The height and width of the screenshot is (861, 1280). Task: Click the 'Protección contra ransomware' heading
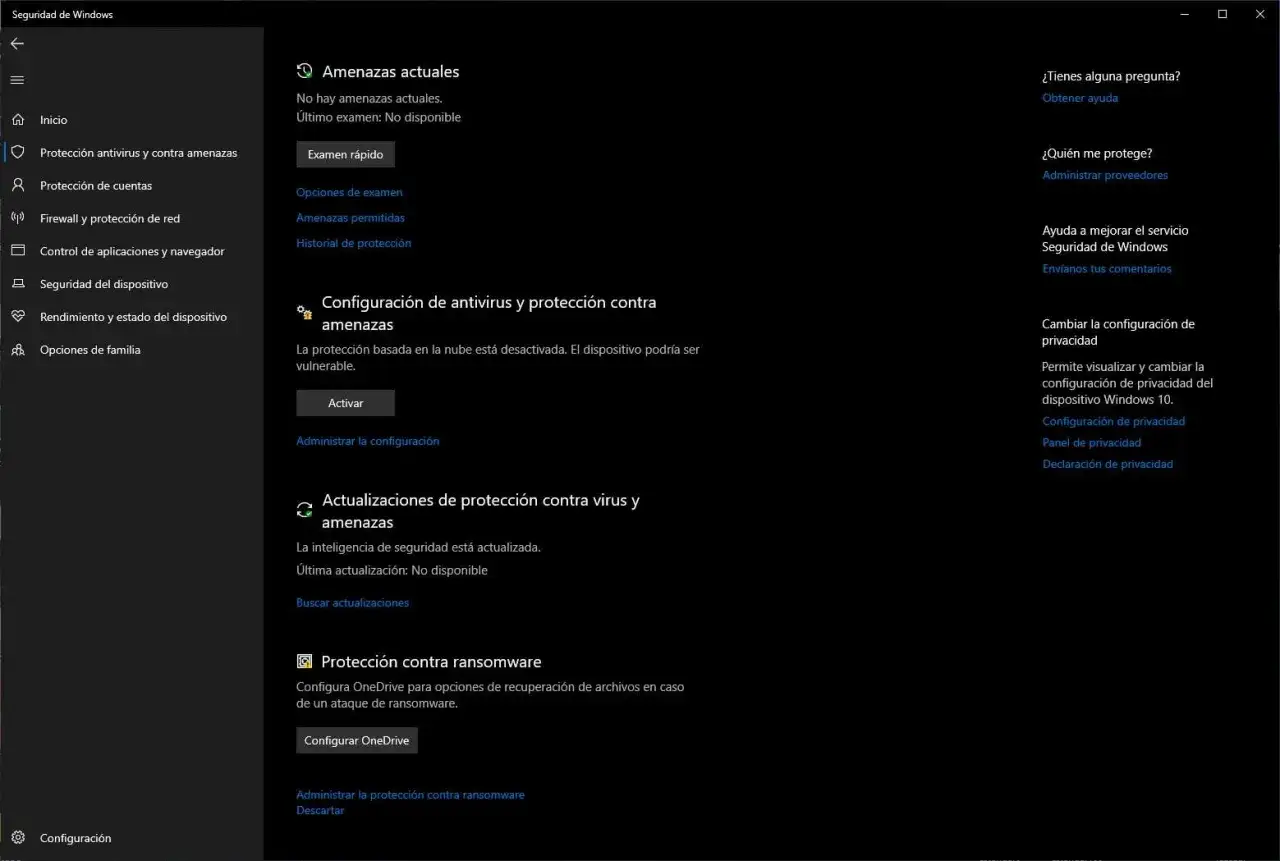pyautogui.click(x=431, y=662)
